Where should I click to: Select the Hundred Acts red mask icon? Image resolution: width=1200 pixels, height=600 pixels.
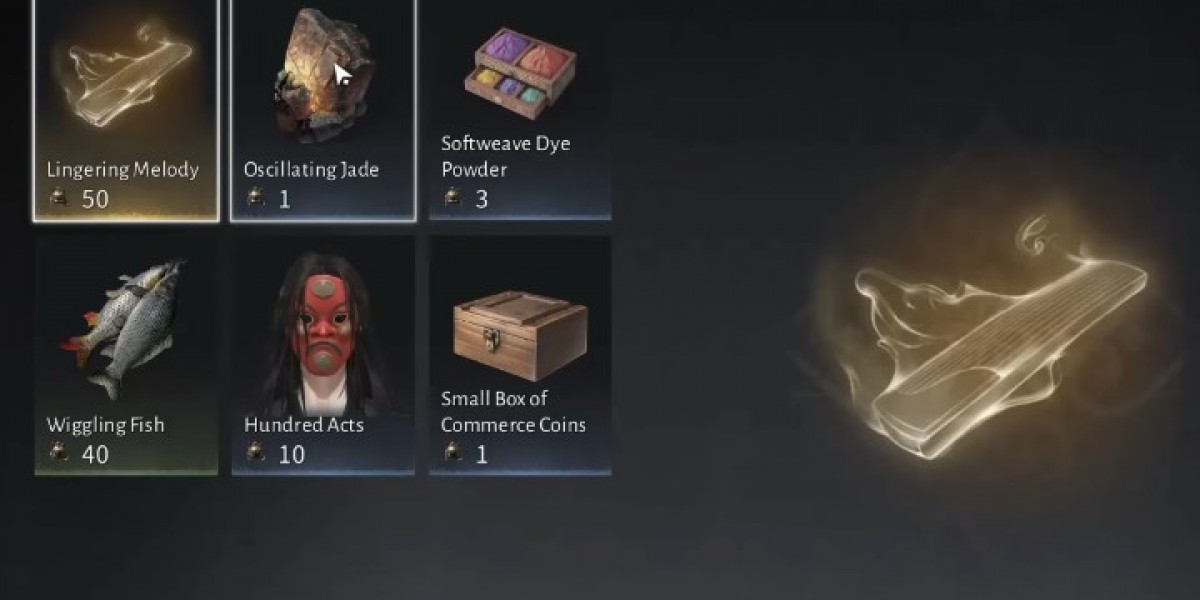(322, 335)
